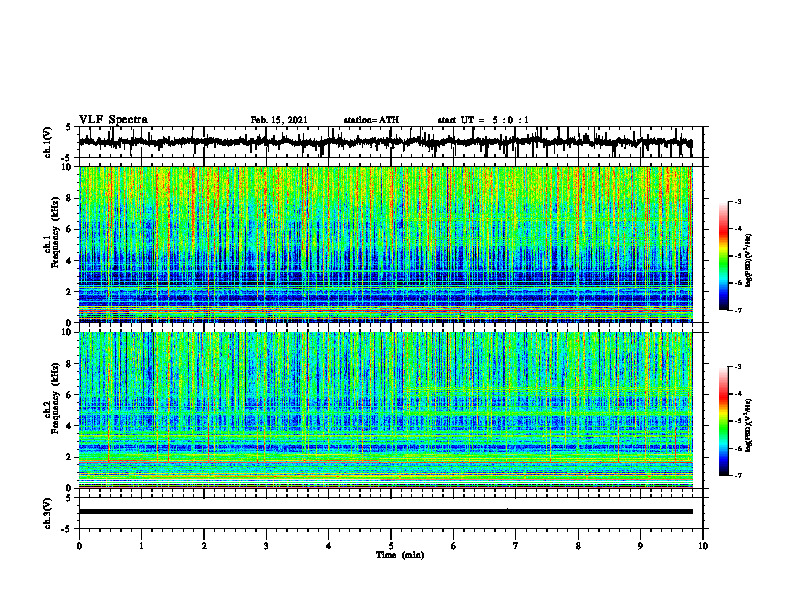Screen dimensions: 792x612
Task: Click the ch.3(V) axis label
Action: pos(48,514)
